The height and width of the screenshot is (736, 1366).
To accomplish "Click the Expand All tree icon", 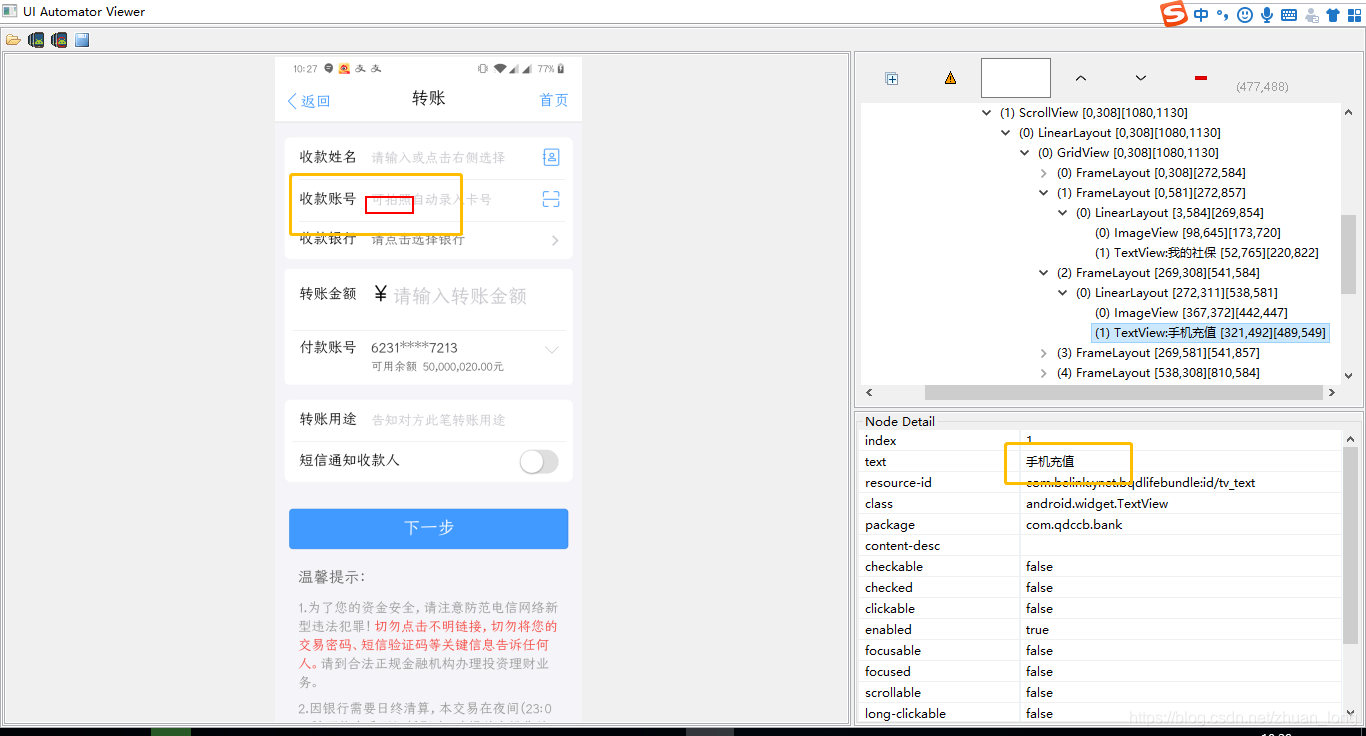I will click(x=892, y=79).
